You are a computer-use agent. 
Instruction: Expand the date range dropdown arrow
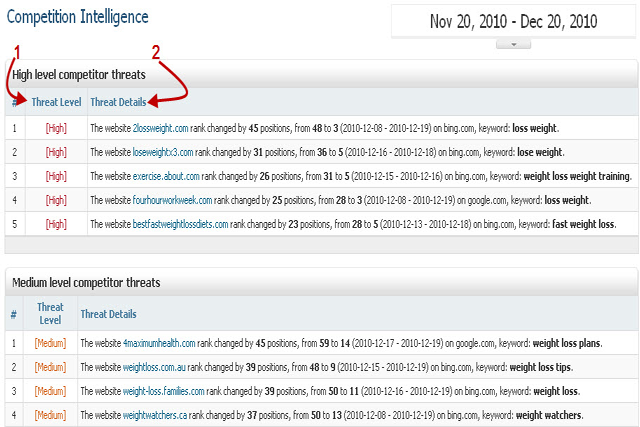(x=513, y=45)
